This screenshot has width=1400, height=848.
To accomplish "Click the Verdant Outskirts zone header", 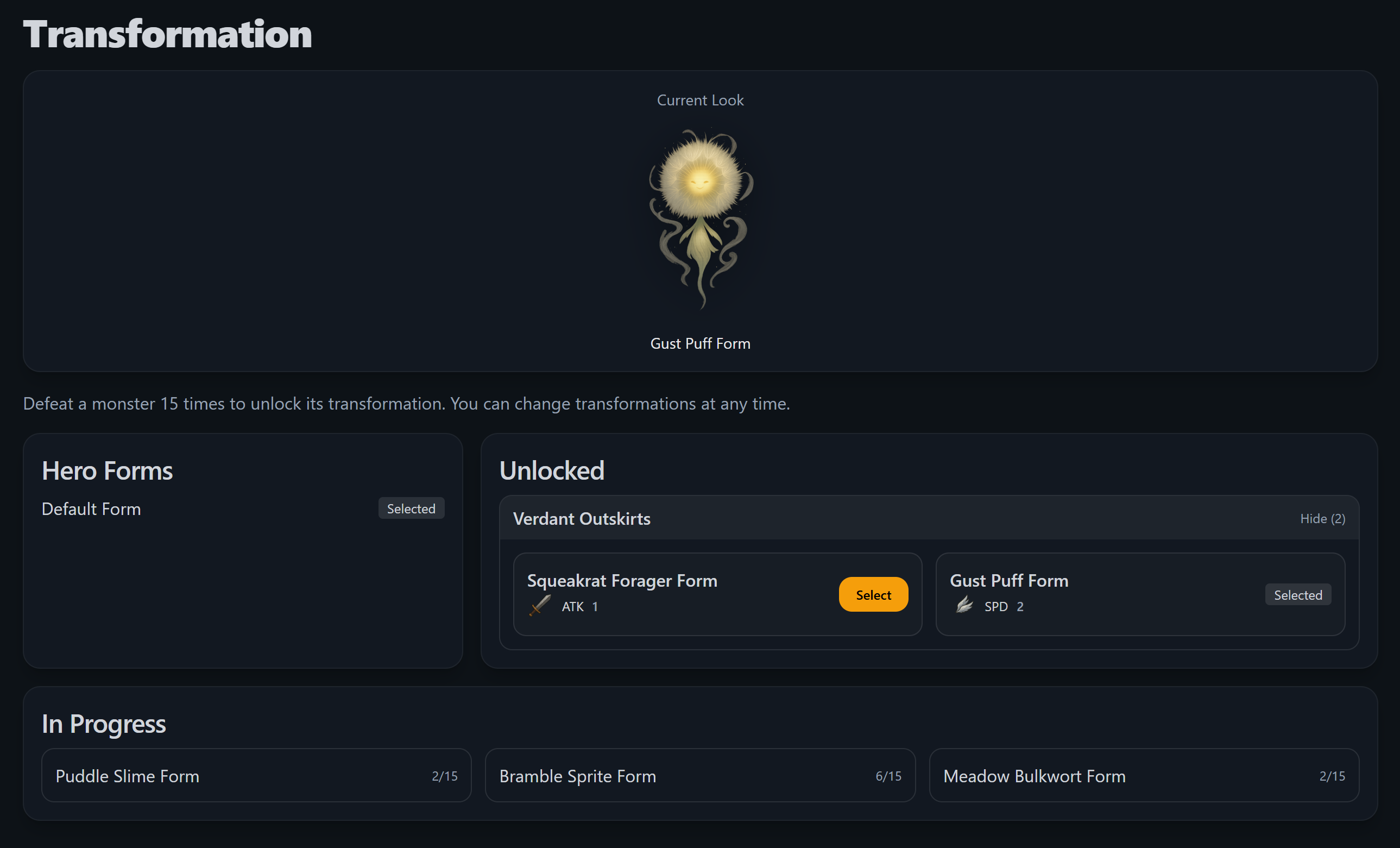I will [582, 518].
